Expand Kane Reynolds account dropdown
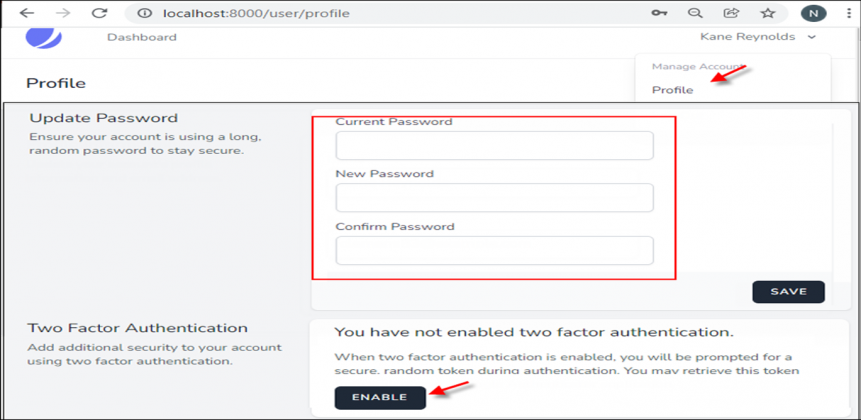The width and height of the screenshot is (861, 420). click(x=758, y=37)
